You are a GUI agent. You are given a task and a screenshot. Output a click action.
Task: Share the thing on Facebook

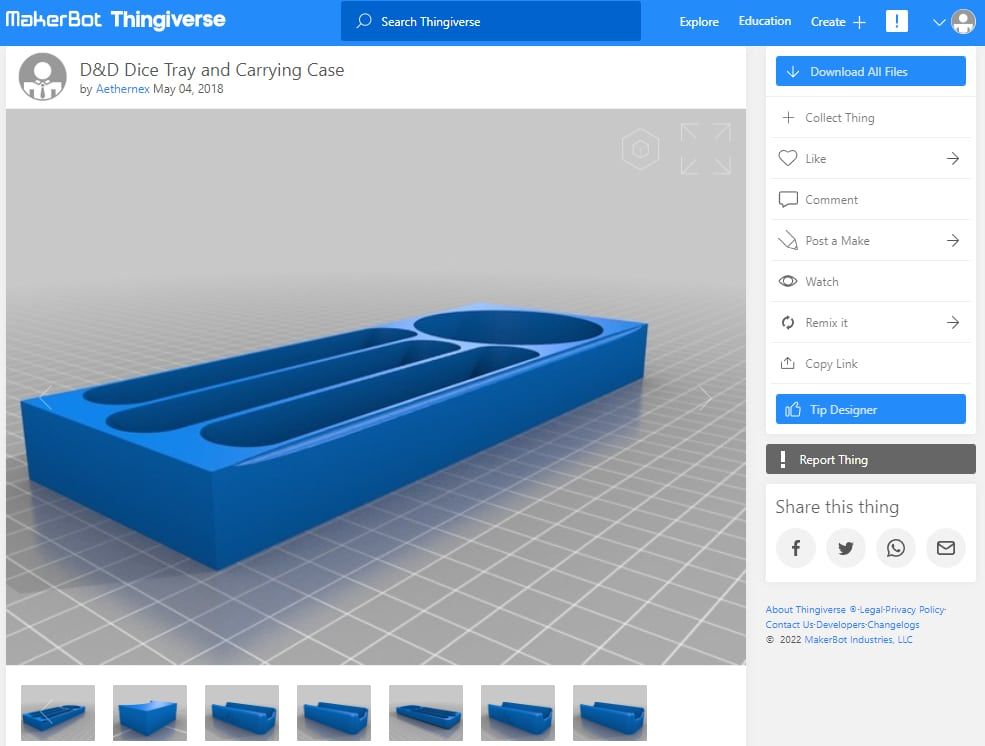pos(796,548)
